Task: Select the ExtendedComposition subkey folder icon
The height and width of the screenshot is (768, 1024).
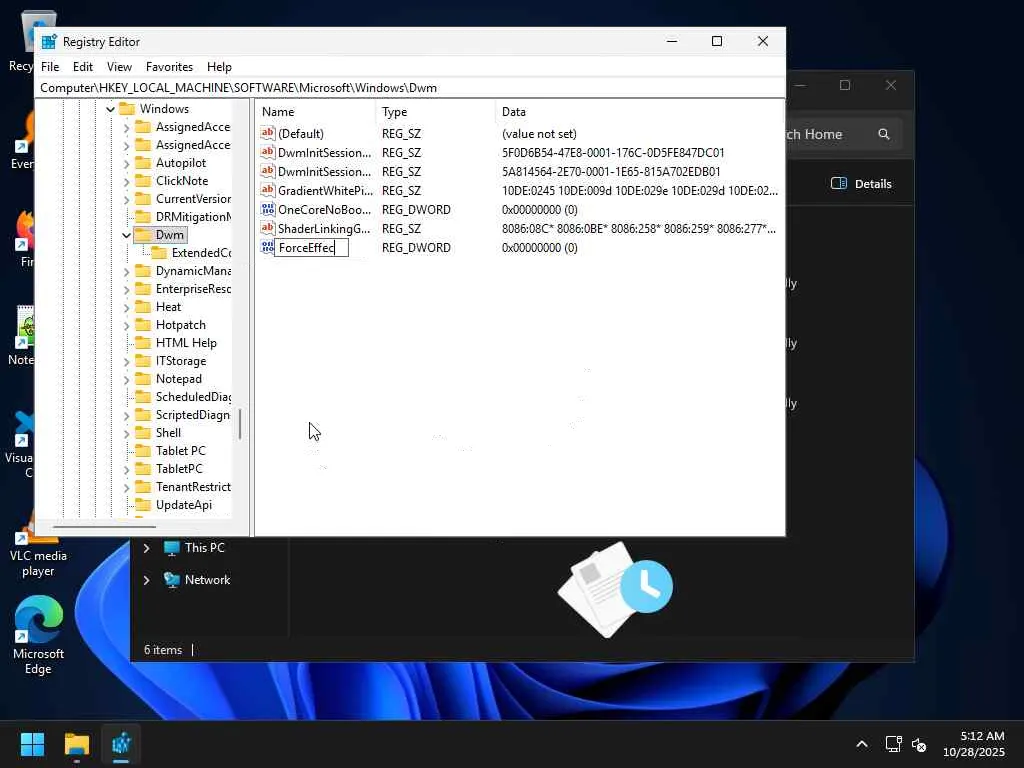Action: [159, 253]
